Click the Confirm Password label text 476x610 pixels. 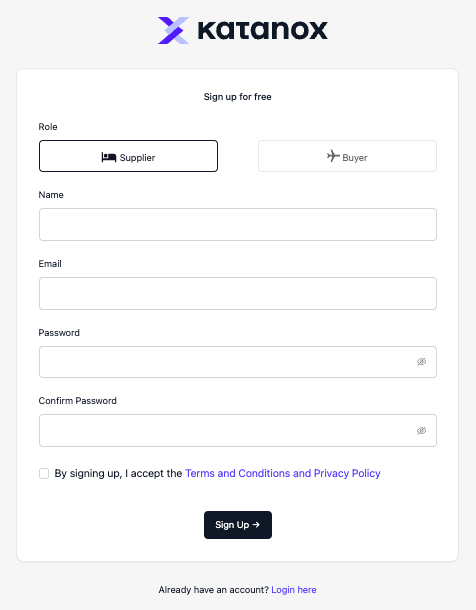77,401
